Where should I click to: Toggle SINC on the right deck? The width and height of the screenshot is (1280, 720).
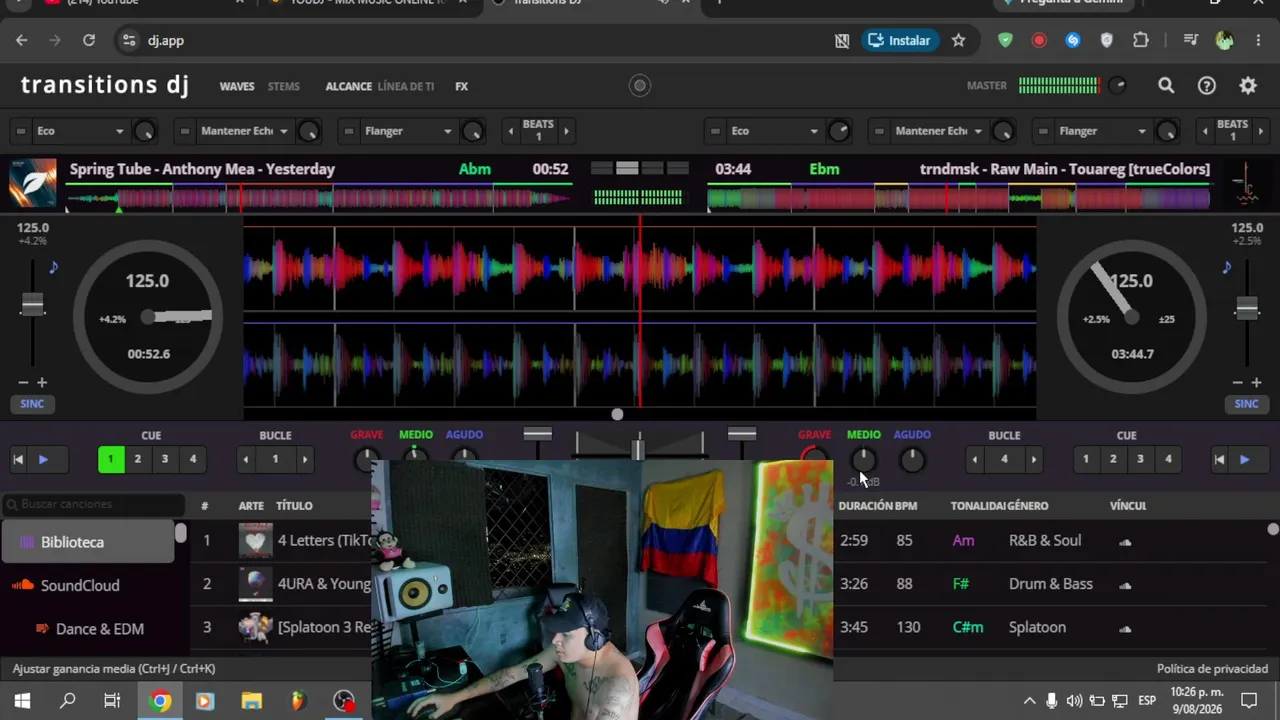click(x=1246, y=404)
